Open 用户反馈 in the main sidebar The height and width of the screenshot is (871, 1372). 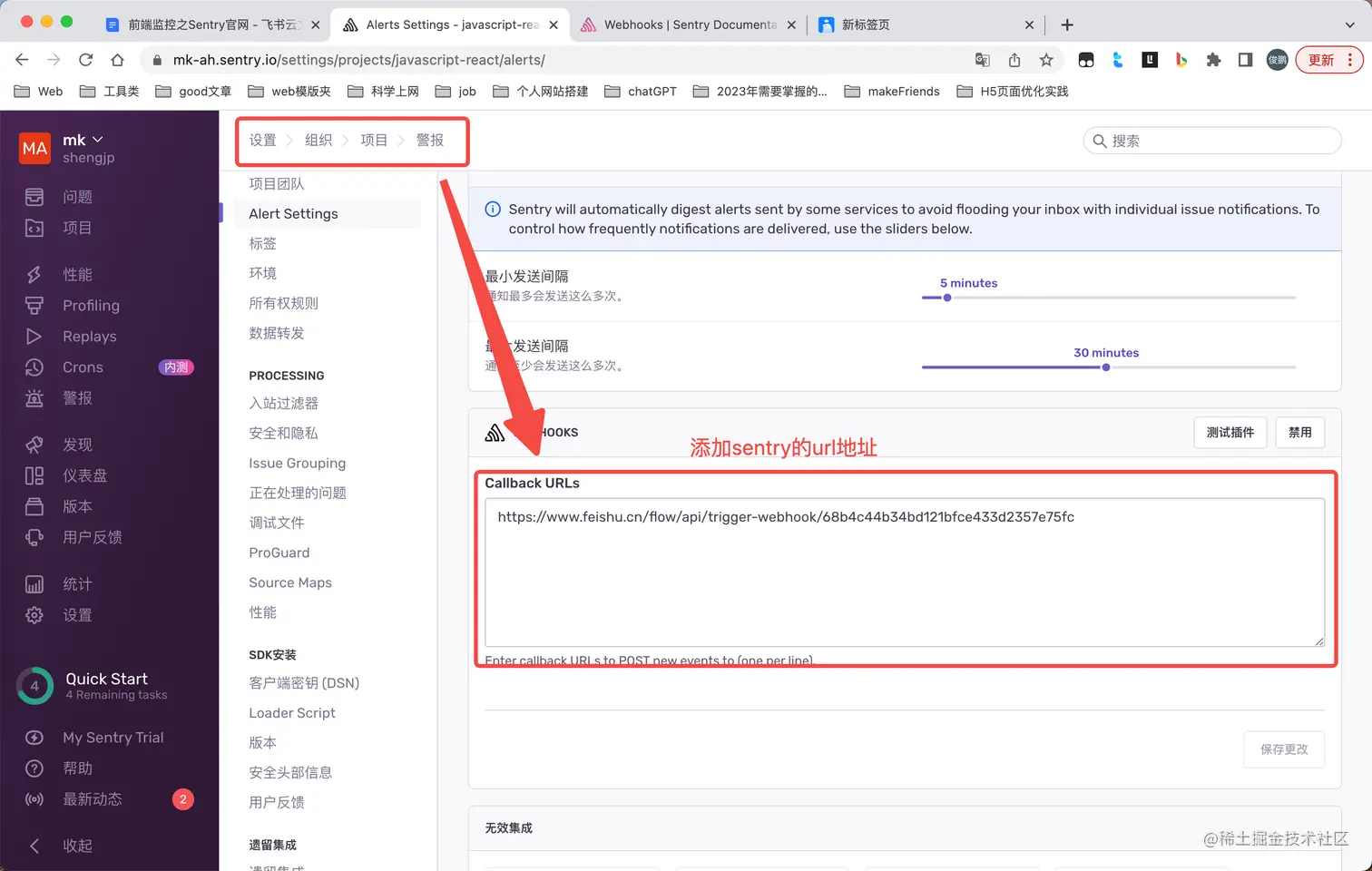(x=92, y=537)
